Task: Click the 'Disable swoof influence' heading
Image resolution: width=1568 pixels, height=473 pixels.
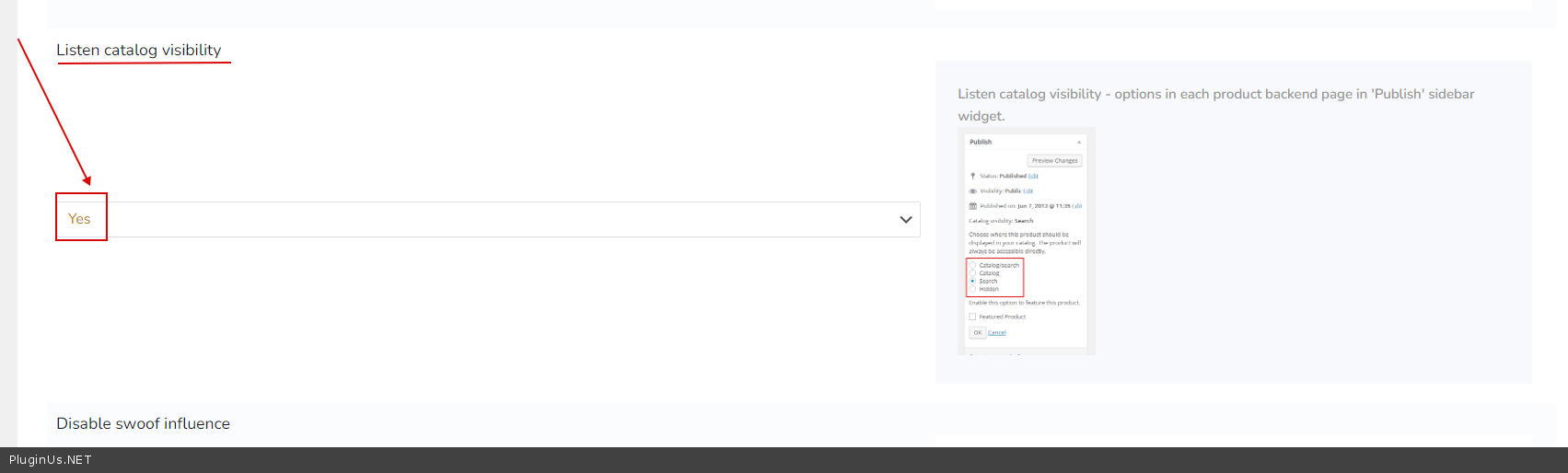Action: click(x=143, y=423)
